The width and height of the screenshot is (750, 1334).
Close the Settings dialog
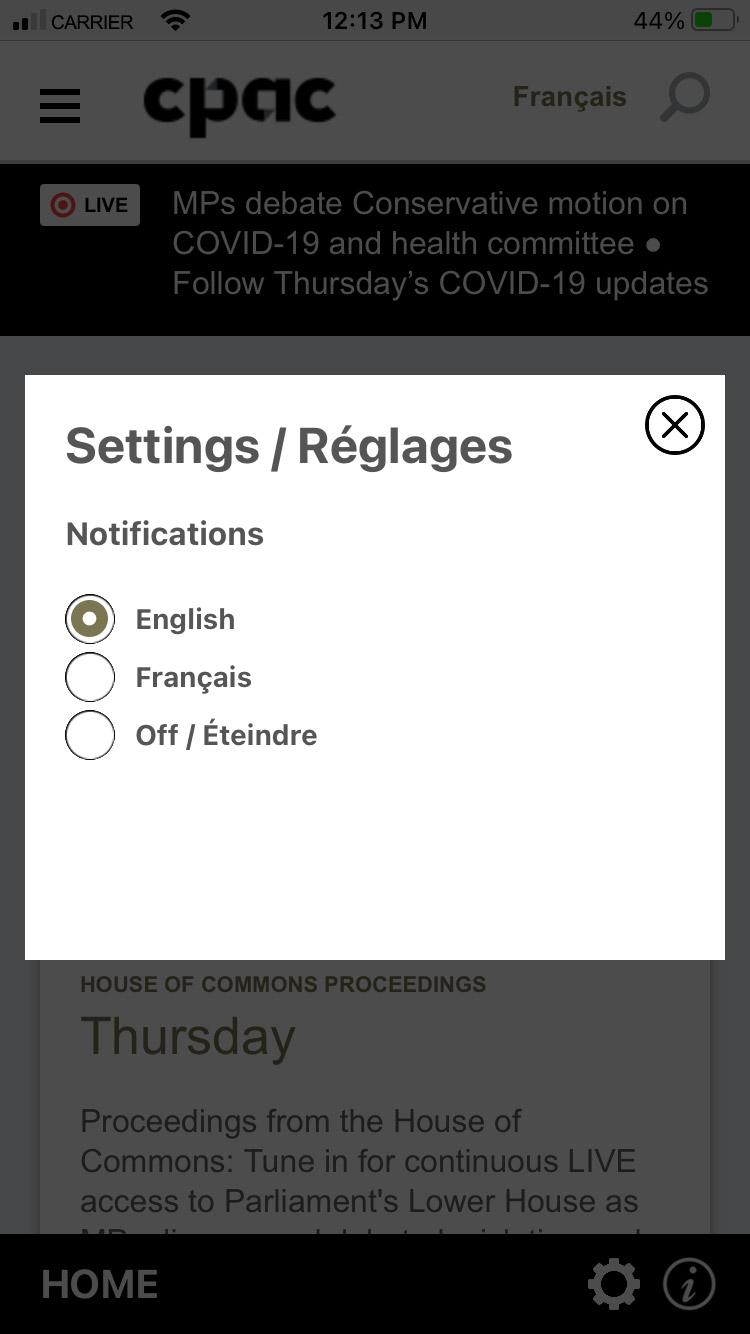coord(675,425)
